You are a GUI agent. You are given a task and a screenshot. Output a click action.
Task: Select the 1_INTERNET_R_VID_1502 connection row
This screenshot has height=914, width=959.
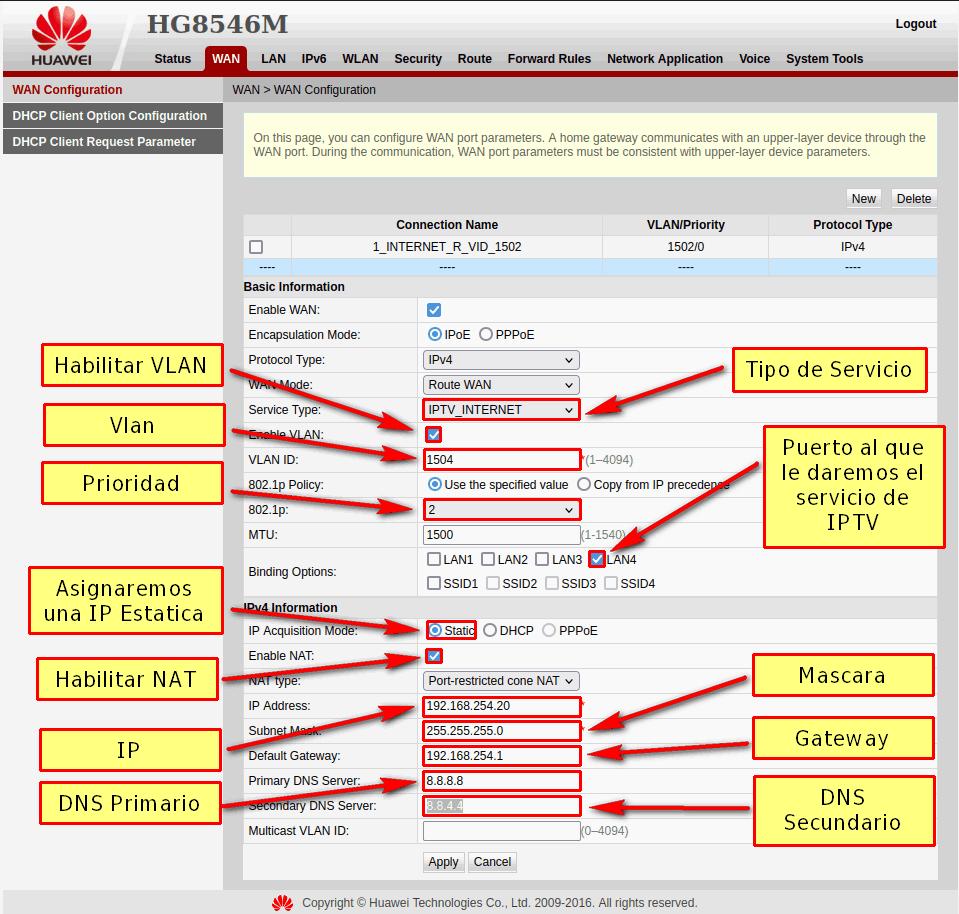[590, 247]
